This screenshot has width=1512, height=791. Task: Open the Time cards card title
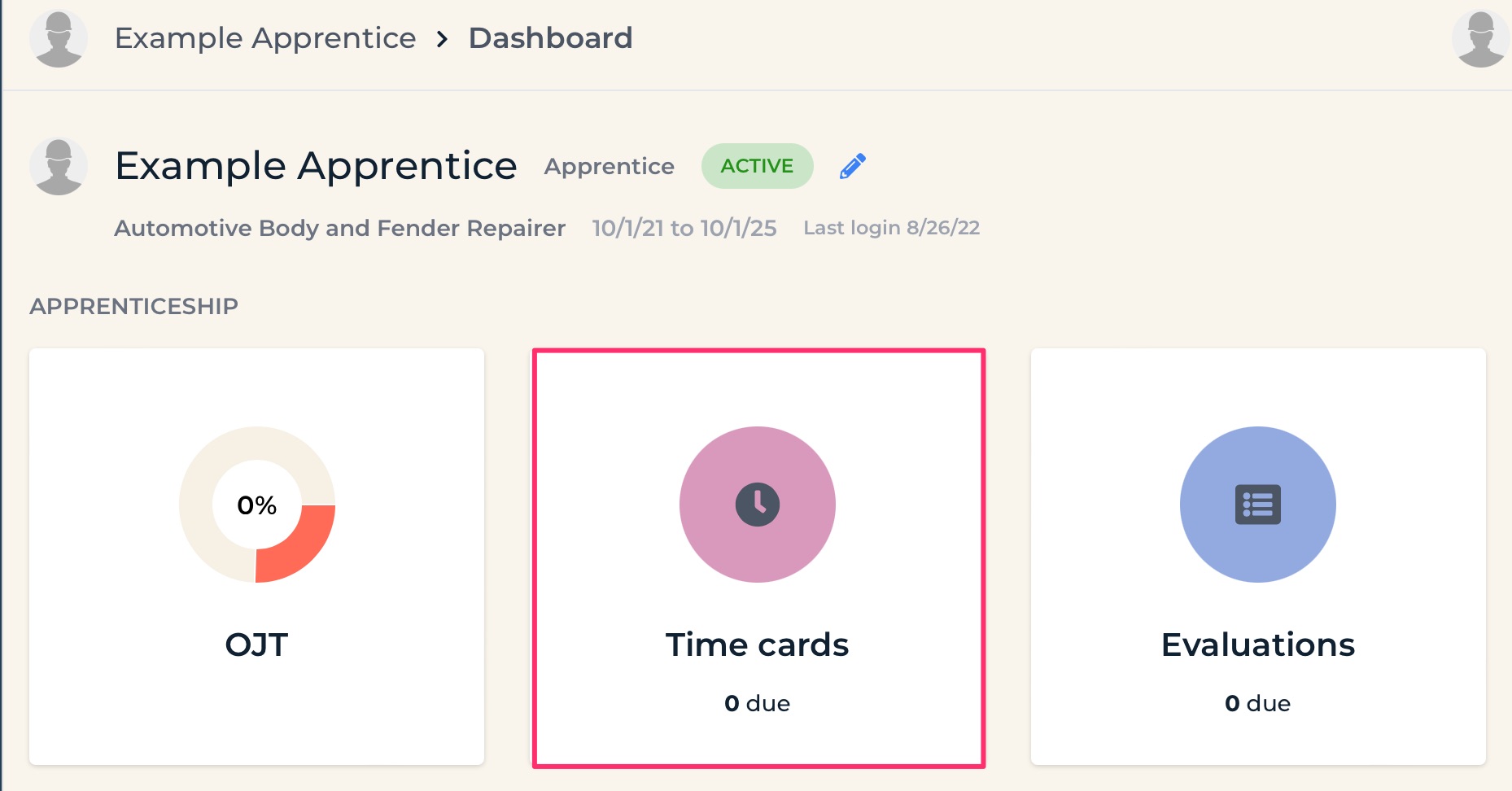(x=758, y=645)
